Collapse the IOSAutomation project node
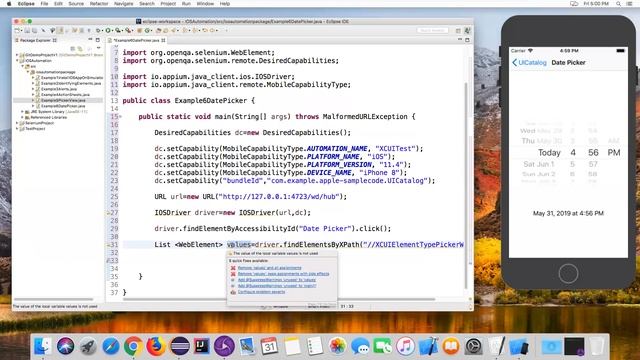The image size is (640, 360). [x=17, y=60]
